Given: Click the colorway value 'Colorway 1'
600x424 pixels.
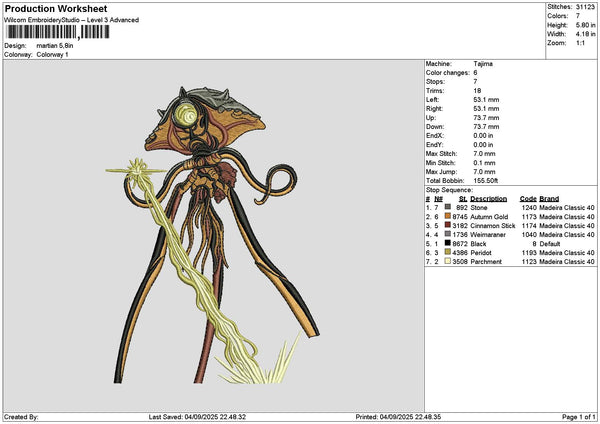Looking at the screenshot, I should pyautogui.click(x=52, y=55).
